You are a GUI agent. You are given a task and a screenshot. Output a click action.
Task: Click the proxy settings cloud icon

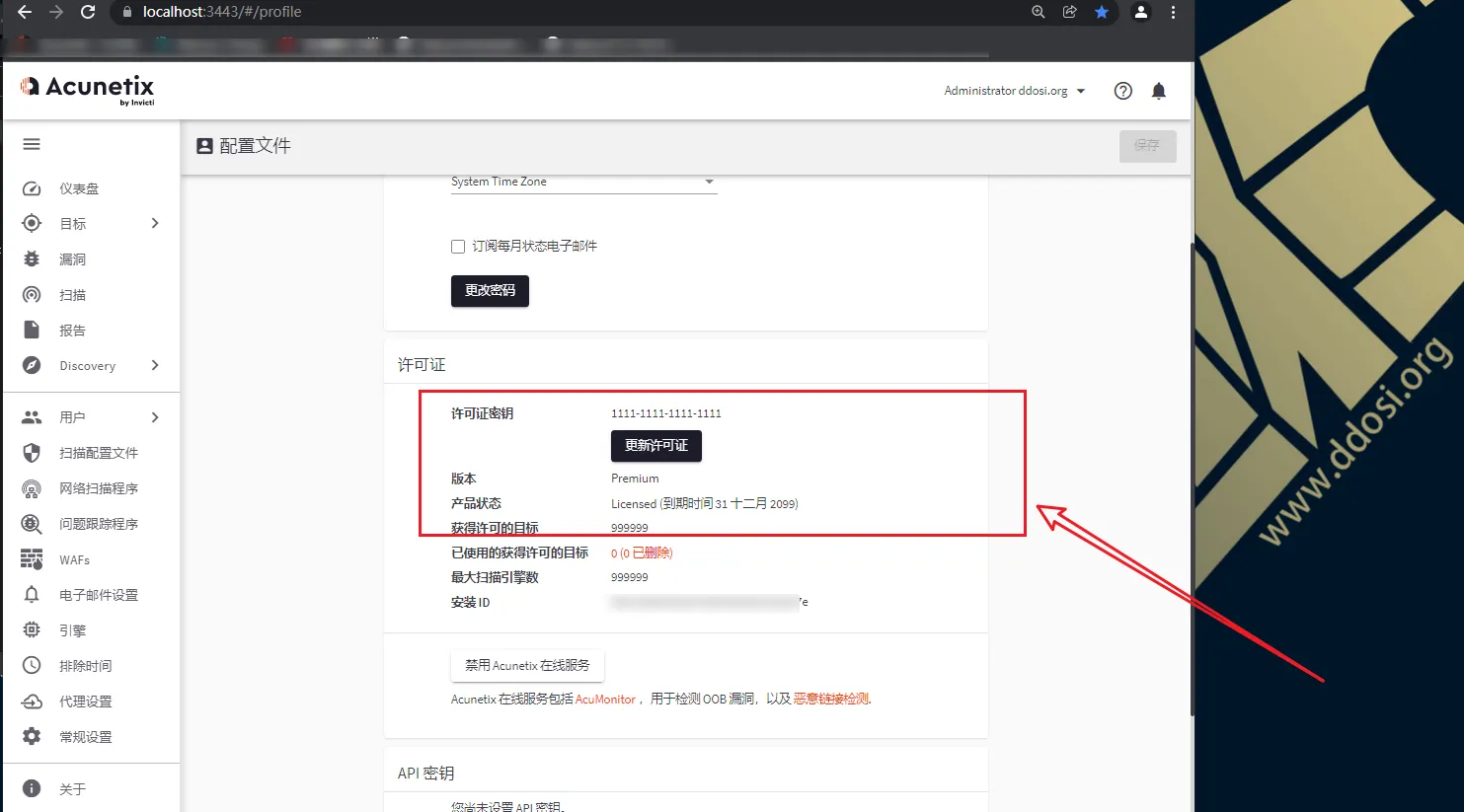pos(32,701)
